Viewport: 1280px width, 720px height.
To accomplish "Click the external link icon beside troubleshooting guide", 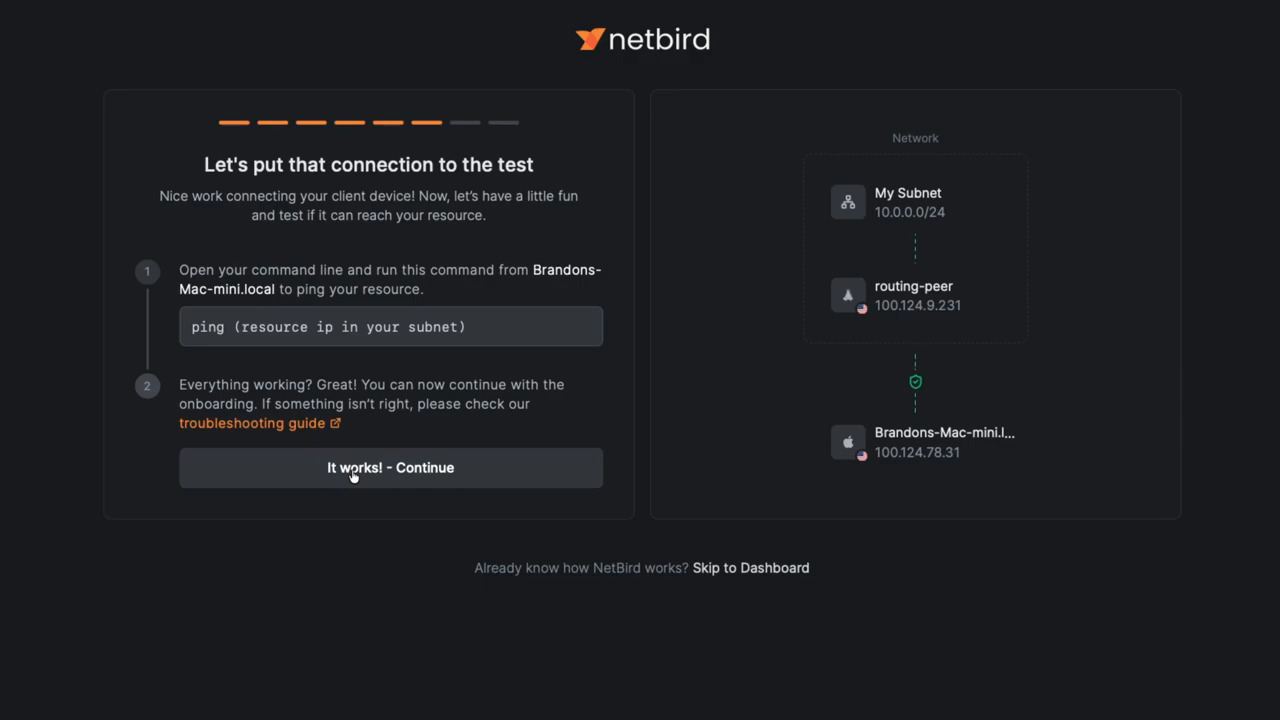I will [336, 423].
